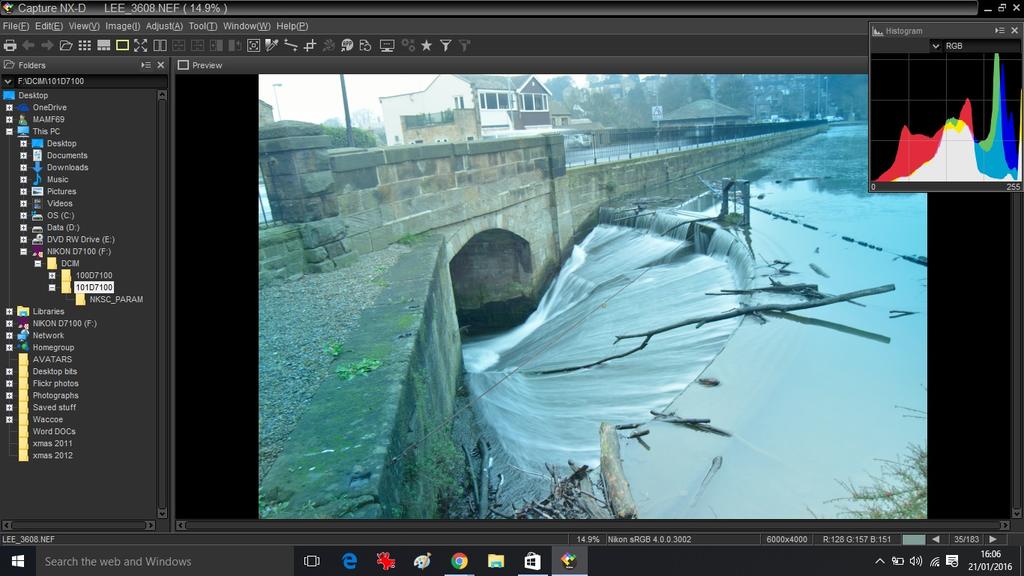Go to next image with right arrow
1024x576 pixels.
(x=992, y=539)
